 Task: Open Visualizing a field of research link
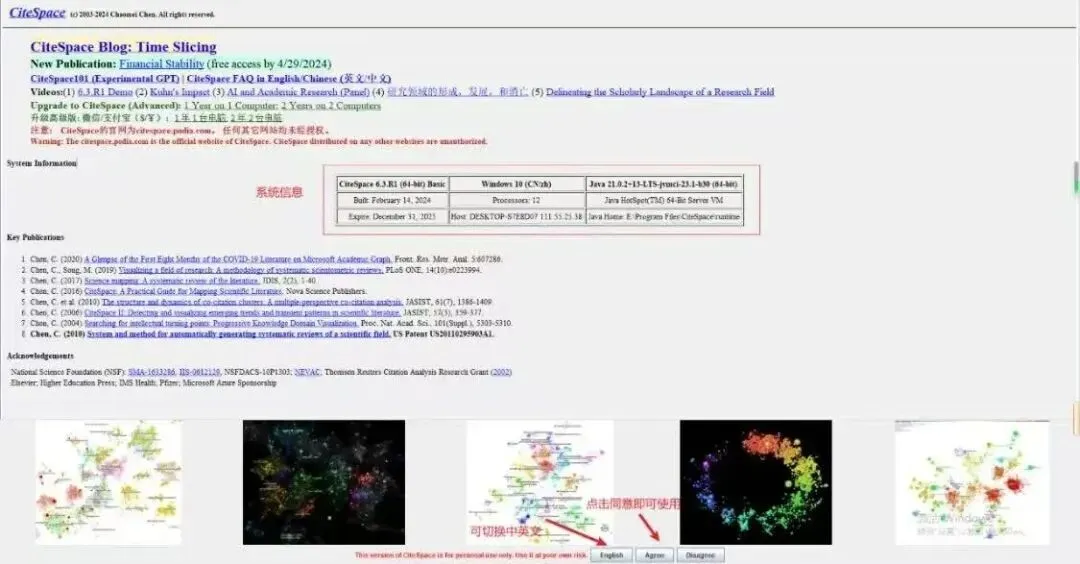coord(250,270)
